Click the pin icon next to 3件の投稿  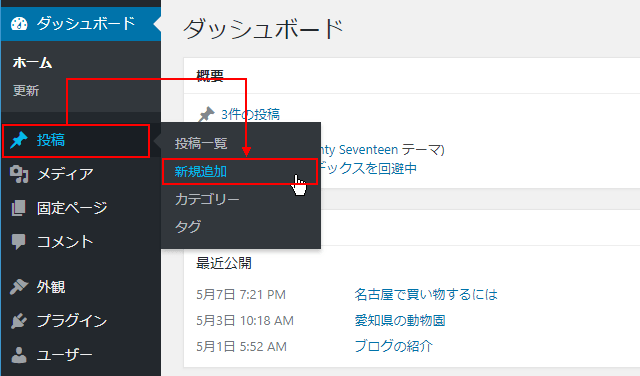click(x=207, y=114)
